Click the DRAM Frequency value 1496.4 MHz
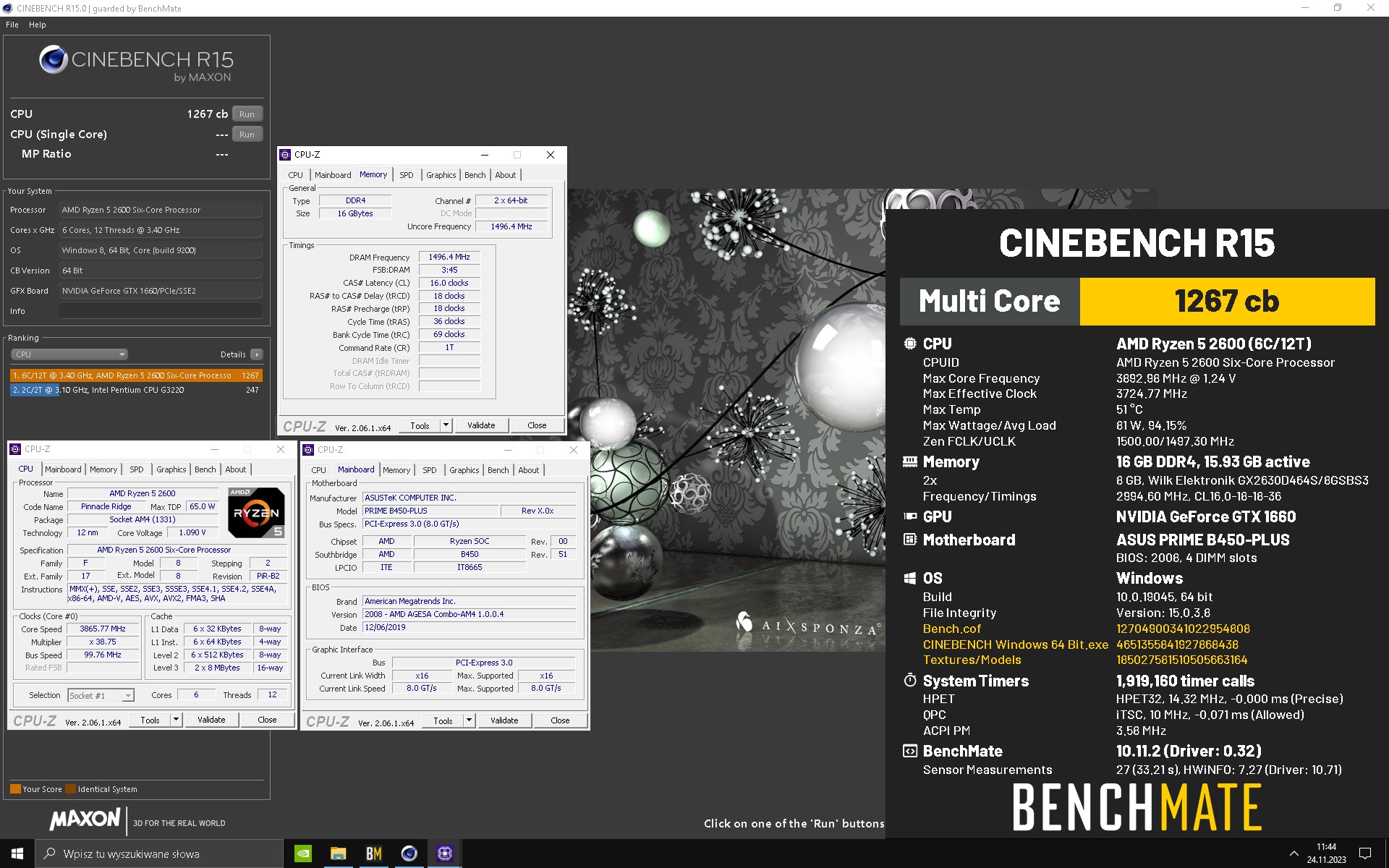The height and width of the screenshot is (868, 1389). [449, 257]
